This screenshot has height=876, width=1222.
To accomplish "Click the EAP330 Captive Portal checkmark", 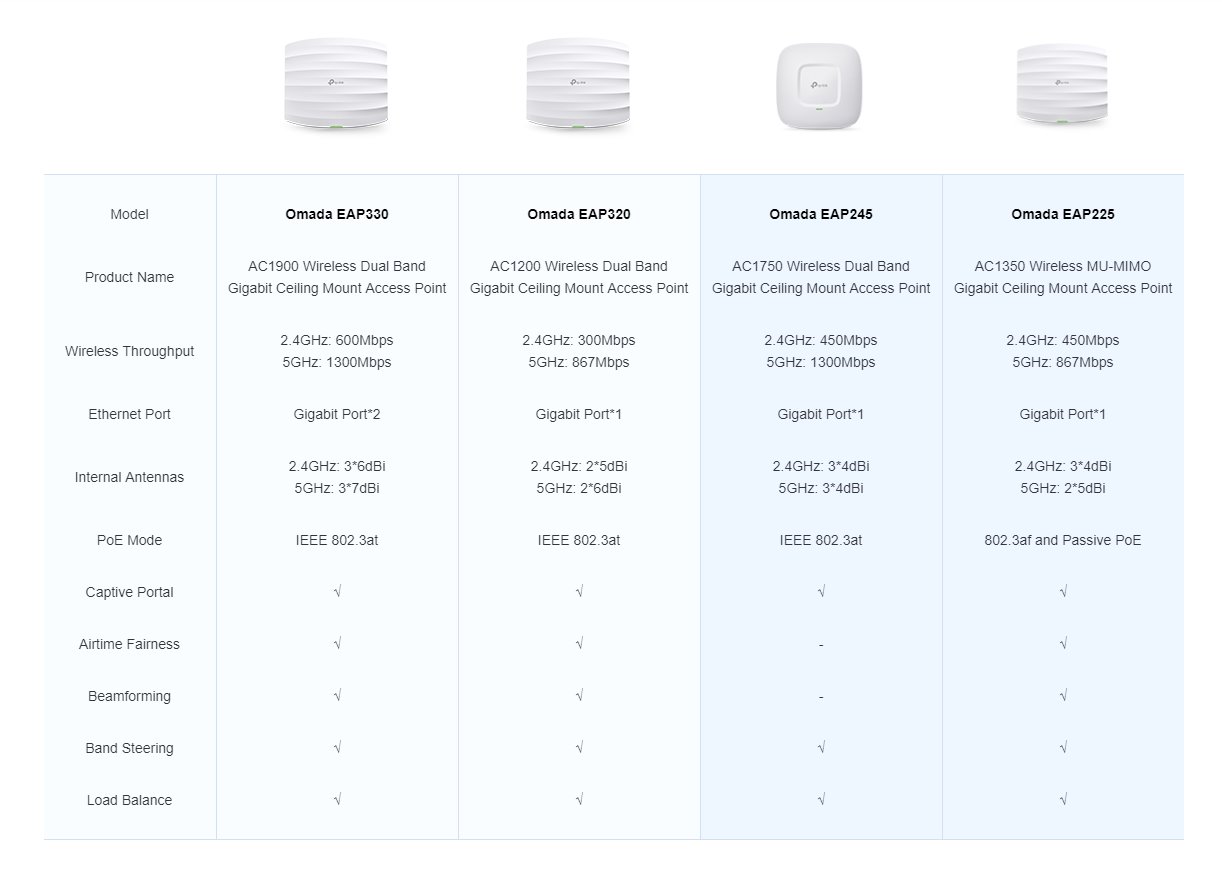I will pos(337,592).
